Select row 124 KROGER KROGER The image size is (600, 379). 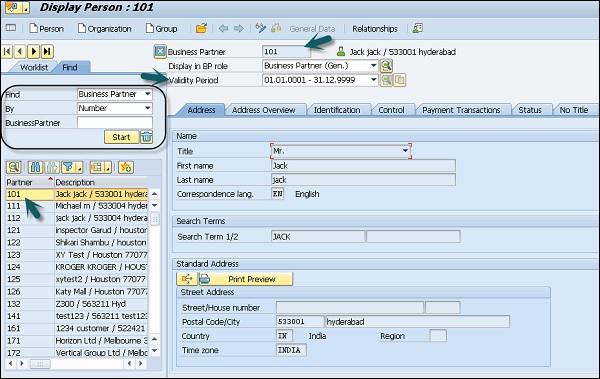click(x=77, y=267)
